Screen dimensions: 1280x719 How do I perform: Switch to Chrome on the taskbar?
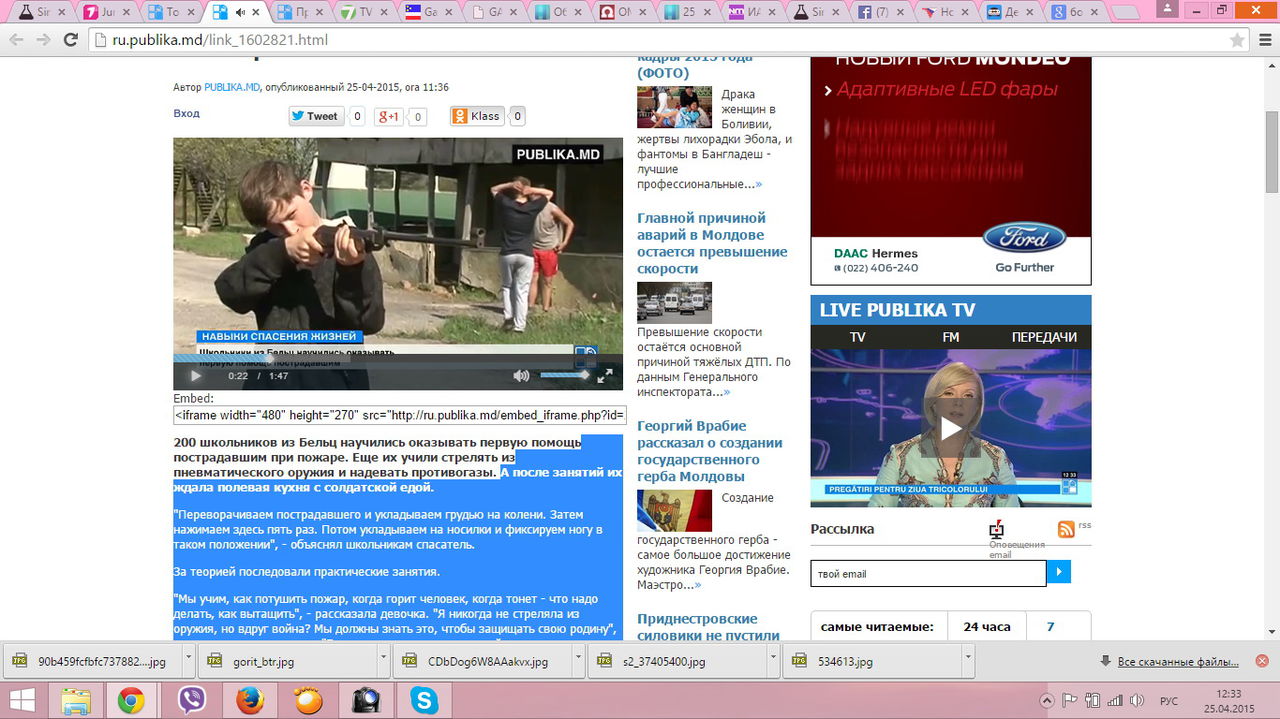coord(131,700)
